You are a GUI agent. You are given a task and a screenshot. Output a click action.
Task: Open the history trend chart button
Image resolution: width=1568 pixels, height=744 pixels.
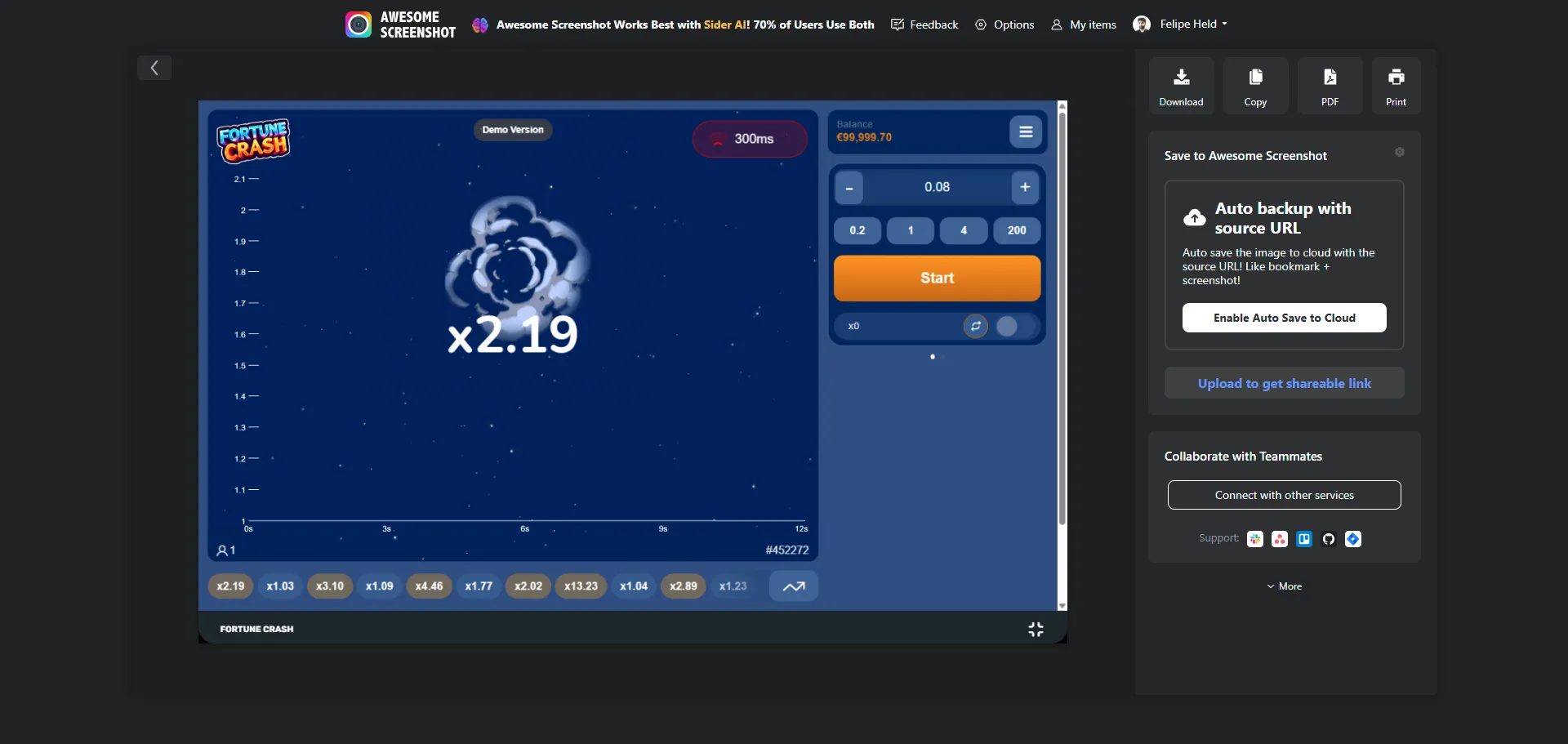(794, 586)
